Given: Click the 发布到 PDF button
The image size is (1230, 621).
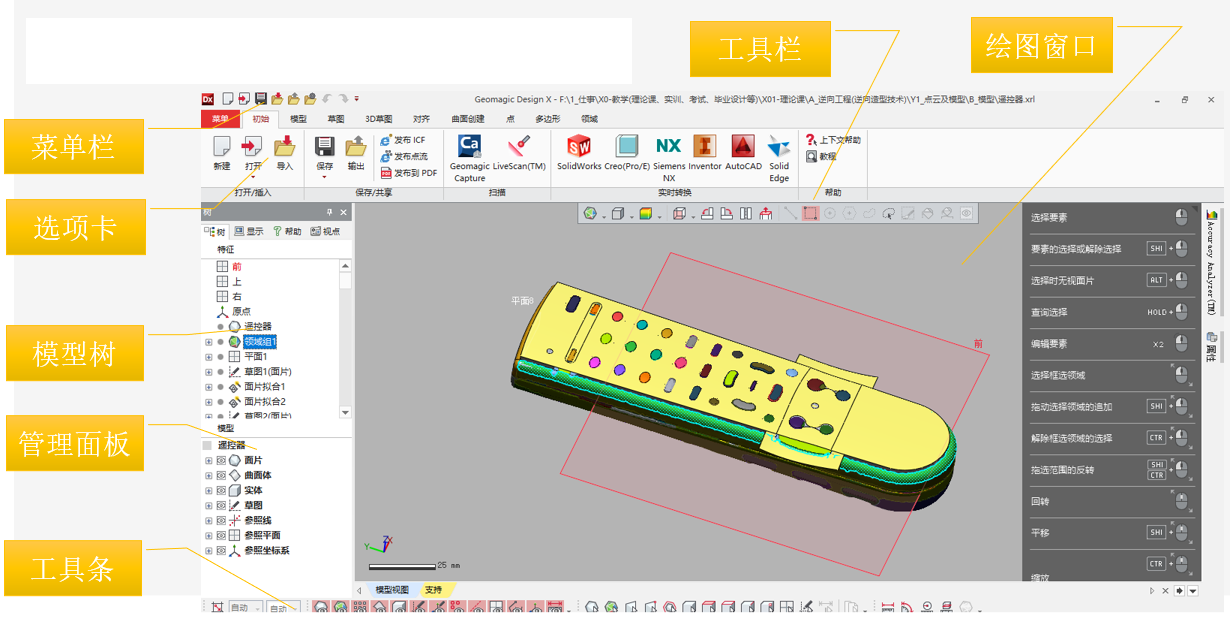Looking at the screenshot, I should [409, 172].
